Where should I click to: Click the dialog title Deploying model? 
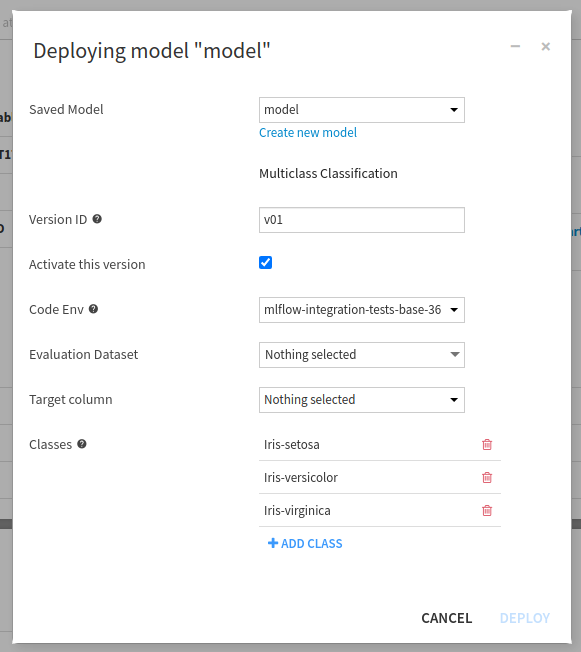[152, 51]
